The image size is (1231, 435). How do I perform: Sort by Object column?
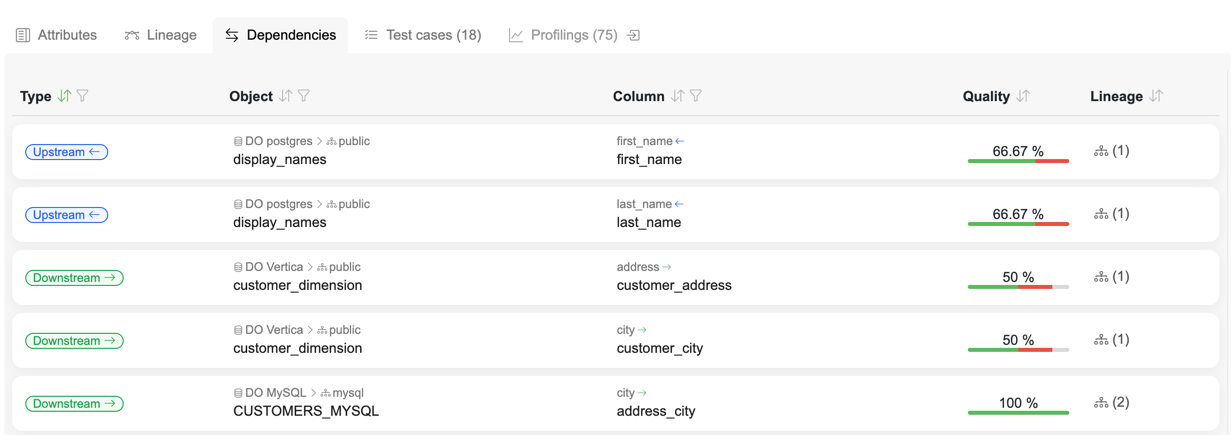286,96
